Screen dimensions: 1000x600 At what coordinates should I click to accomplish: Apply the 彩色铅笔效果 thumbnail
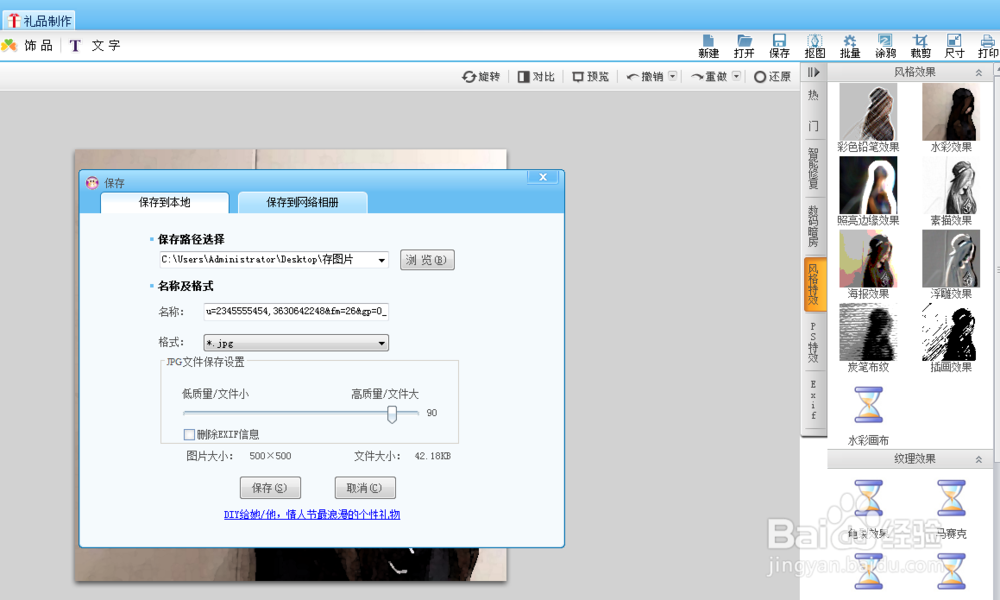point(868,112)
